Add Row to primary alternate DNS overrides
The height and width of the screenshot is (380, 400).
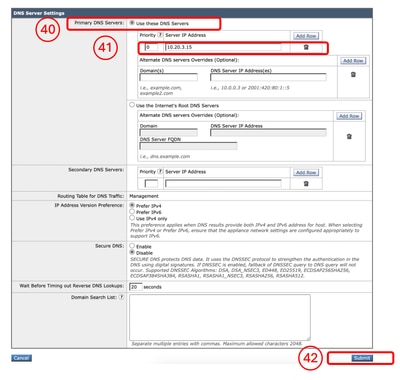tap(353, 61)
